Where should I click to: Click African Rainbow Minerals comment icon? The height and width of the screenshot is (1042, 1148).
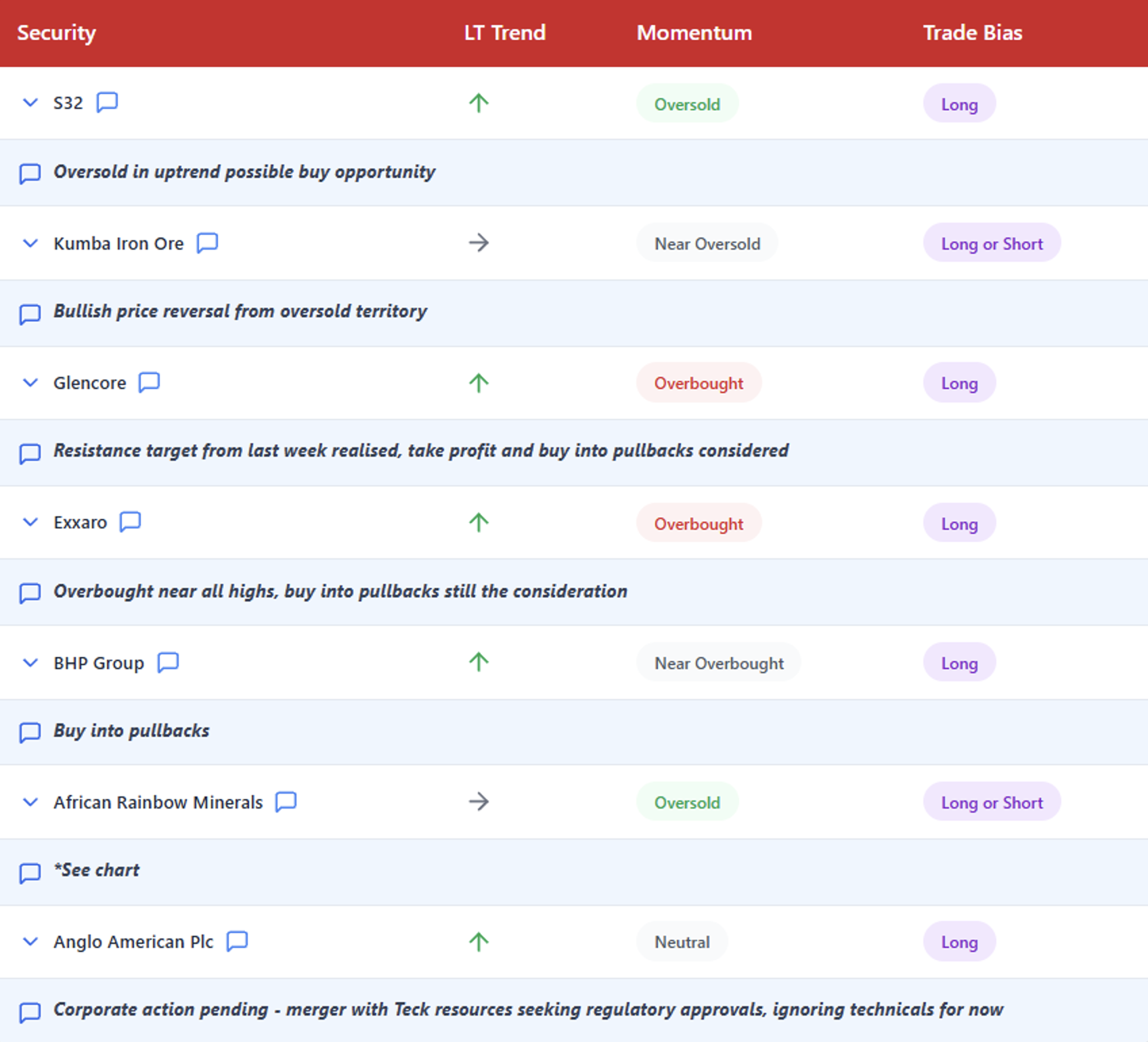[x=286, y=802]
